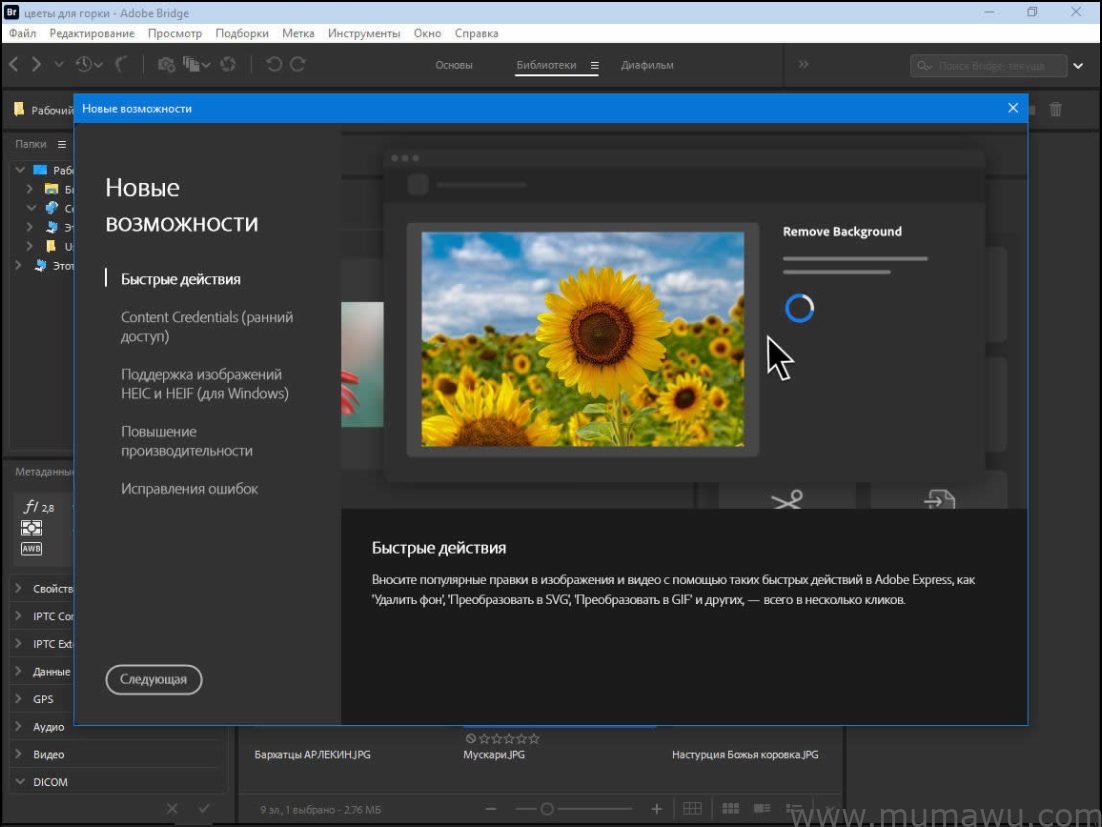Click the Rotate 90° counterclockwise icon
Image resolution: width=1102 pixels, height=827 pixels.
pyautogui.click(x=274, y=64)
